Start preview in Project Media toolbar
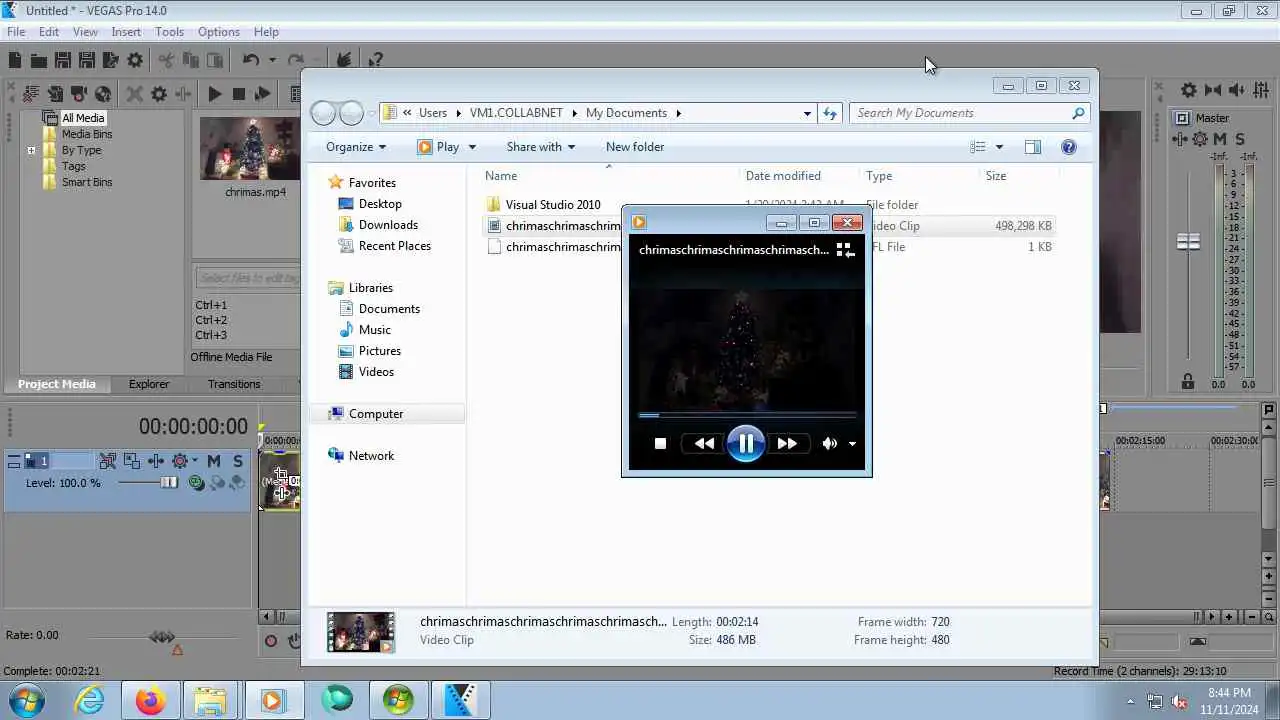 tap(214, 94)
